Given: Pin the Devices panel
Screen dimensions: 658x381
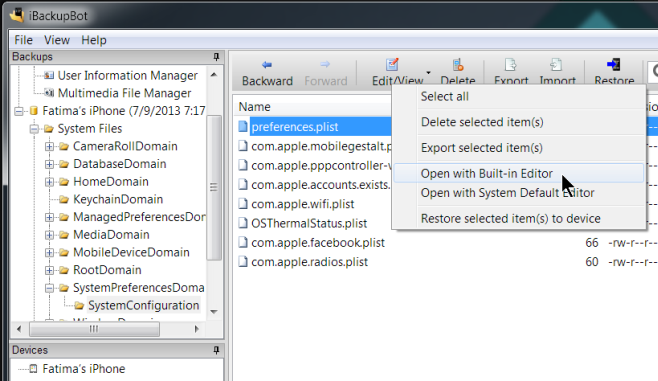Looking at the screenshot, I should coord(216,350).
